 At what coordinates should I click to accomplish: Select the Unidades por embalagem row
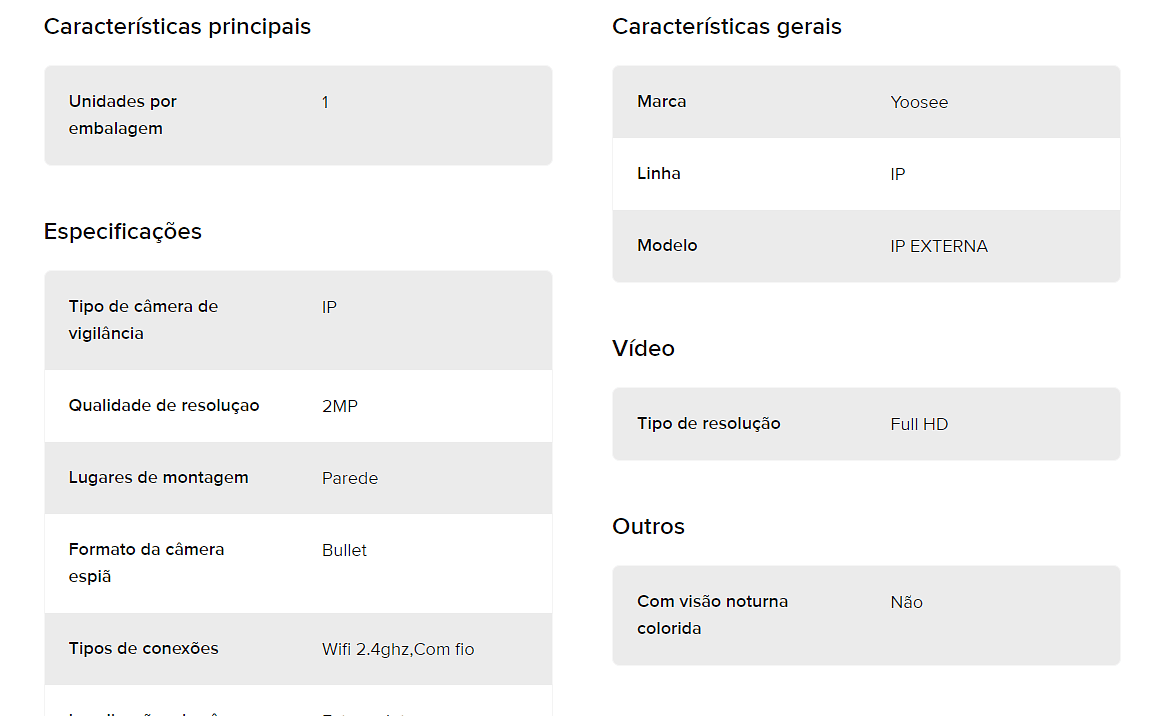tap(298, 115)
